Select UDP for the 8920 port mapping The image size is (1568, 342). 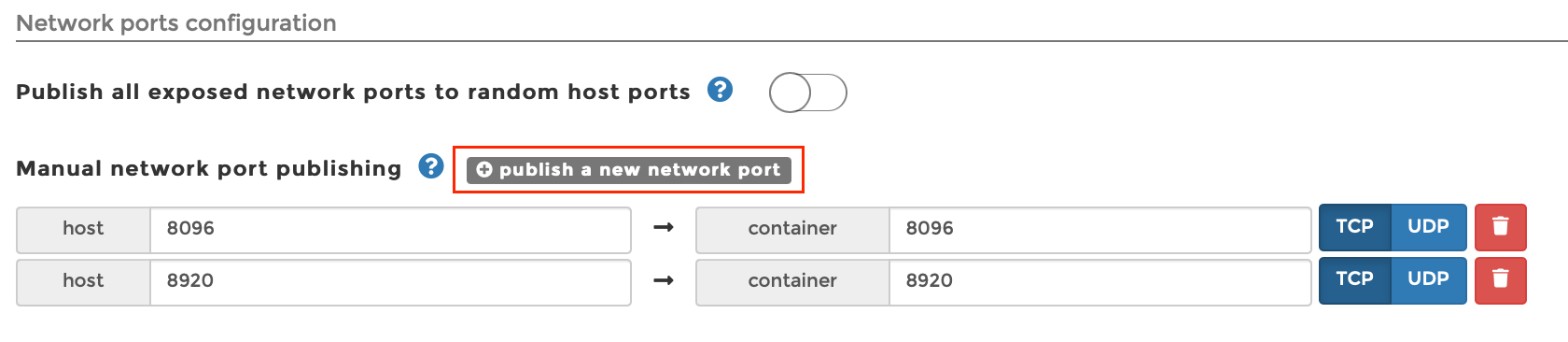[x=1428, y=279]
